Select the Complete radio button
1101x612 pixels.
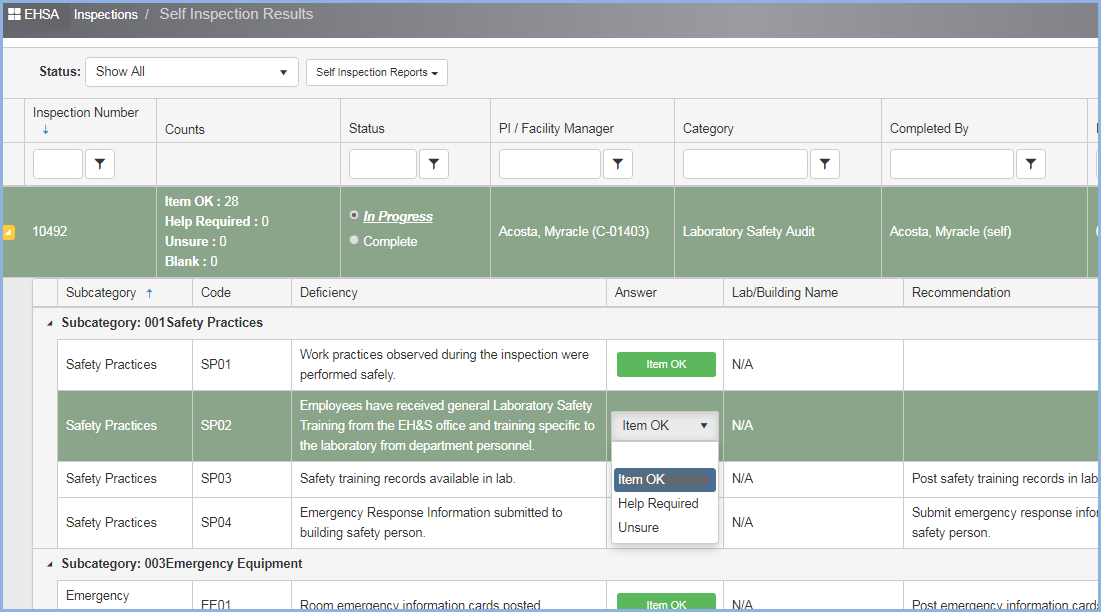click(354, 240)
